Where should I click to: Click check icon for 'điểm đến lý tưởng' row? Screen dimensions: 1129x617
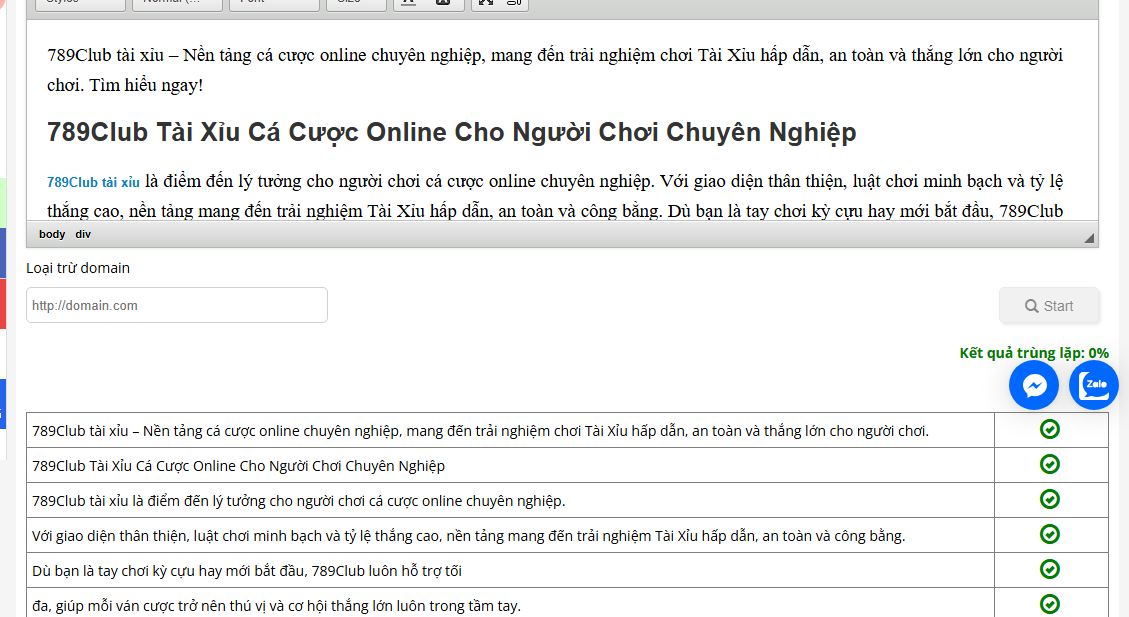click(x=1049, y=499)
